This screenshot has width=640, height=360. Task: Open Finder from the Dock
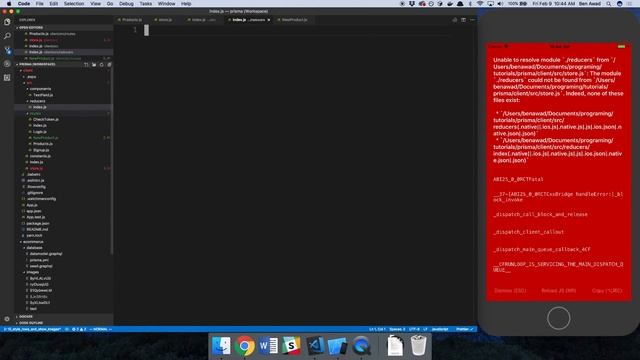(222, 346)
